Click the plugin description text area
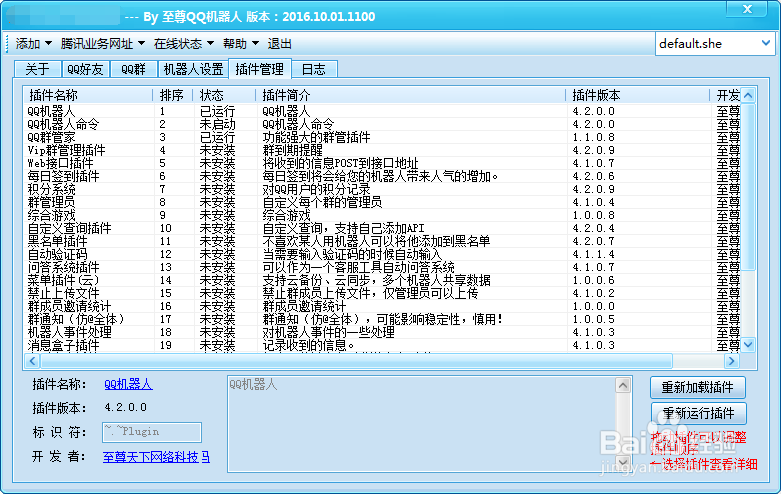Screen dimensions: 781x494 421,424
